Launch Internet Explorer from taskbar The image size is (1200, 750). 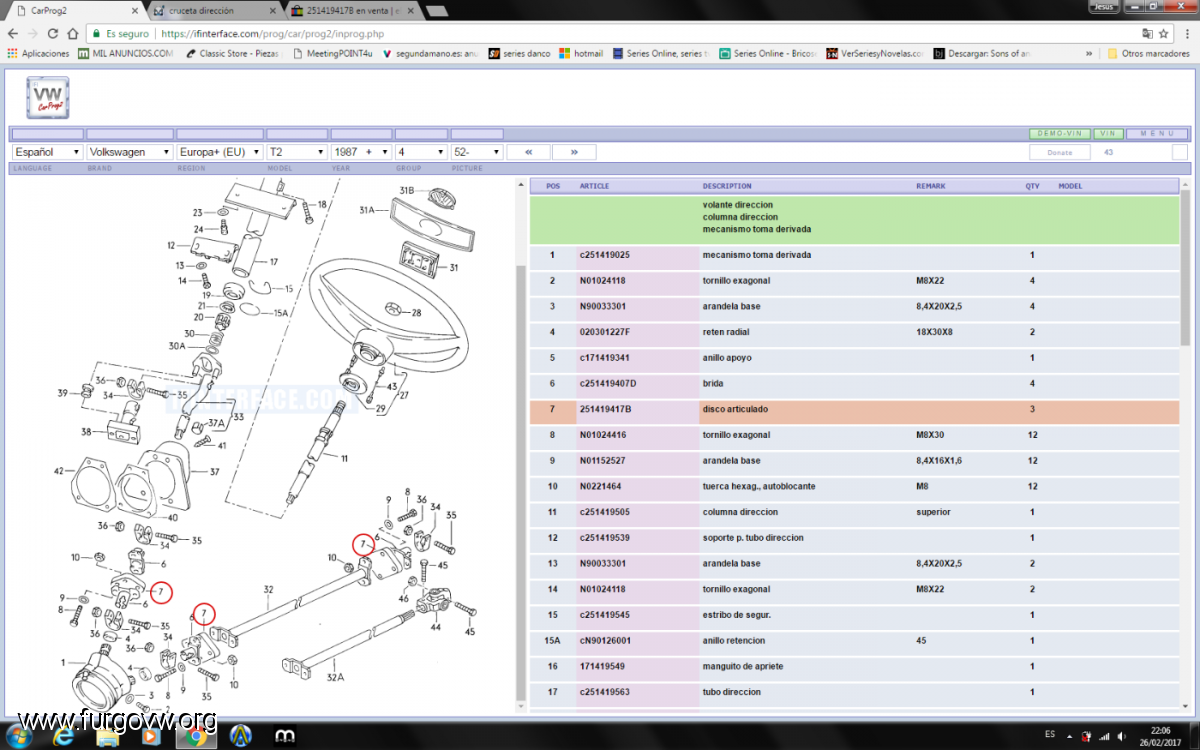(x=63, y=735)
